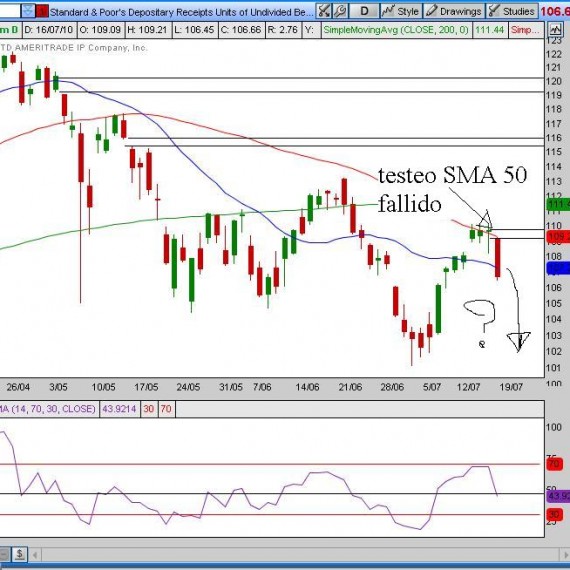Click the grey round button beside dollar icon
This screenshot has width=570, height=570.
tap(4, 554)
